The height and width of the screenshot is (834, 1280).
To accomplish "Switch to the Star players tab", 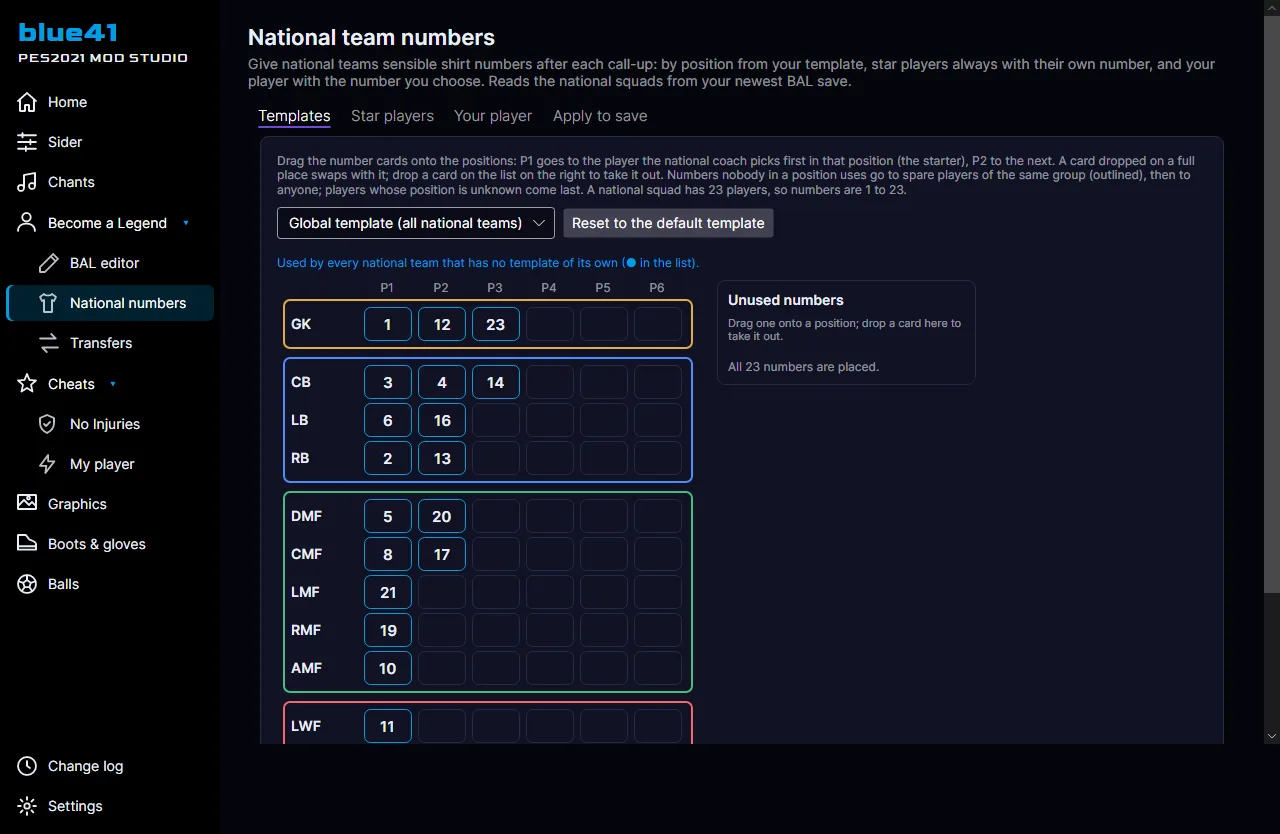I will pos(392,116).
